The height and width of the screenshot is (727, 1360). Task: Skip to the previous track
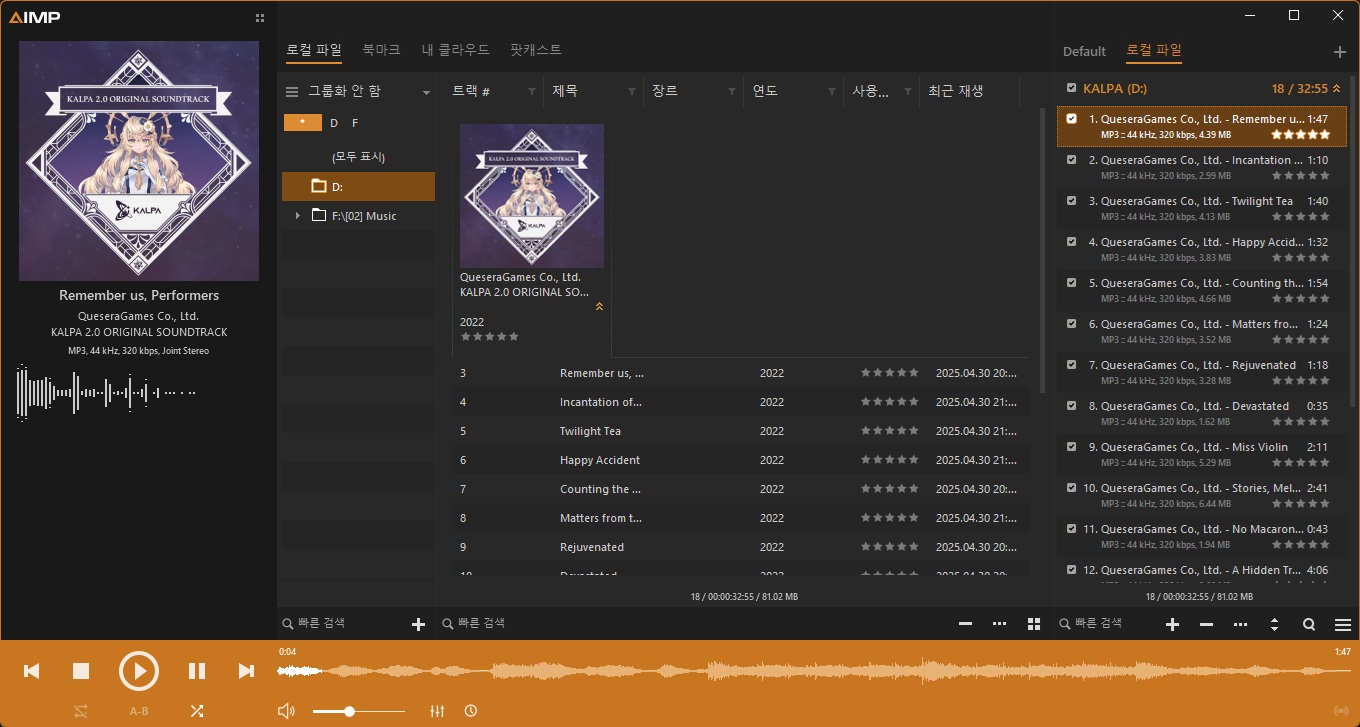(x=31, y=671)
